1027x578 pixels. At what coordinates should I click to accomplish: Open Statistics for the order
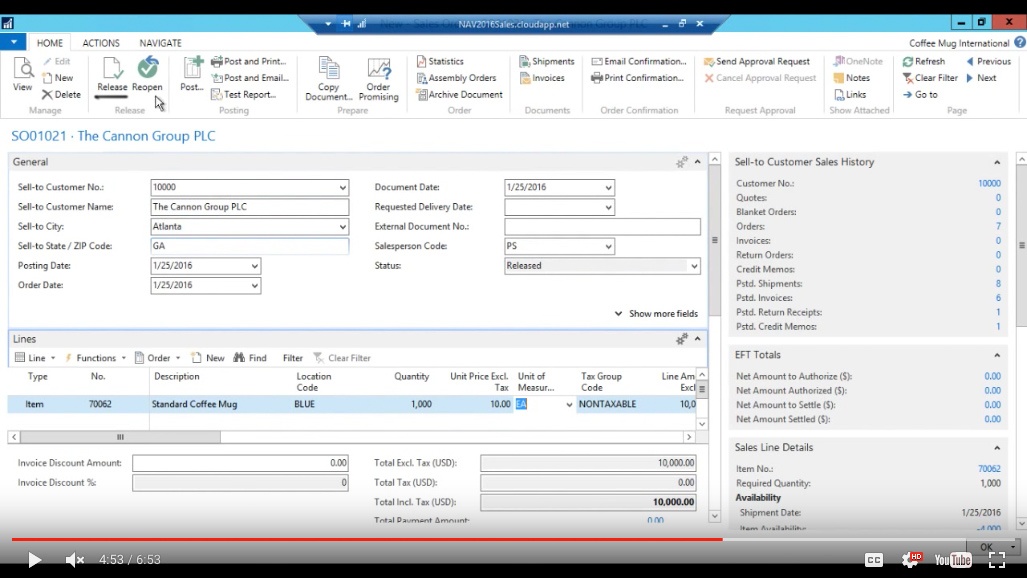coord(440,62)
